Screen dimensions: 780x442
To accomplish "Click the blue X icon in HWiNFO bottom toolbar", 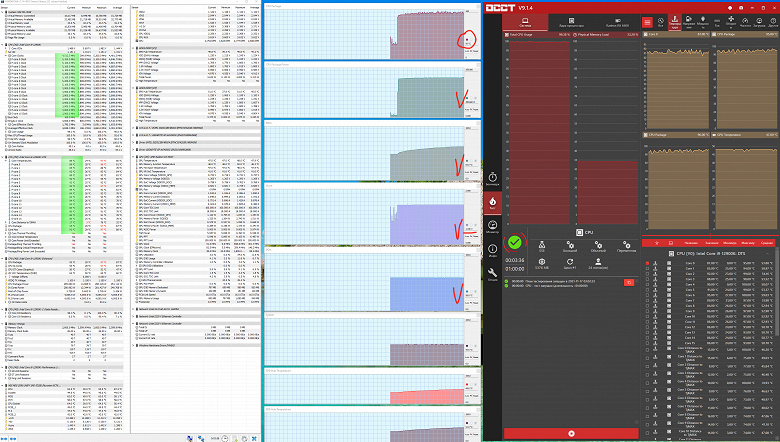I will click(x=254, y=439).
